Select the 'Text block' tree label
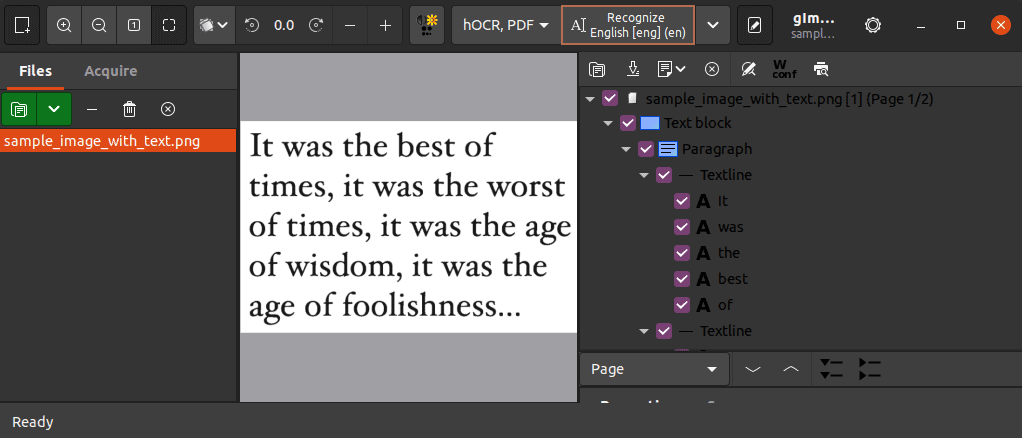Screen dimensions: 1022x438 697,123
